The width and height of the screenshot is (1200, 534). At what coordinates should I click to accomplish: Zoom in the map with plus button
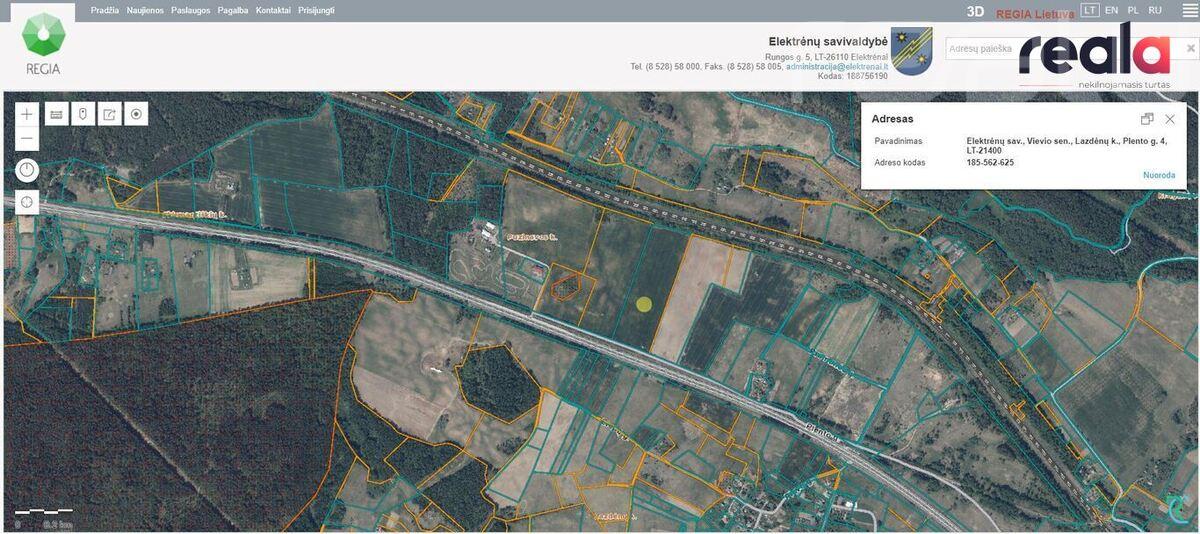27,114
